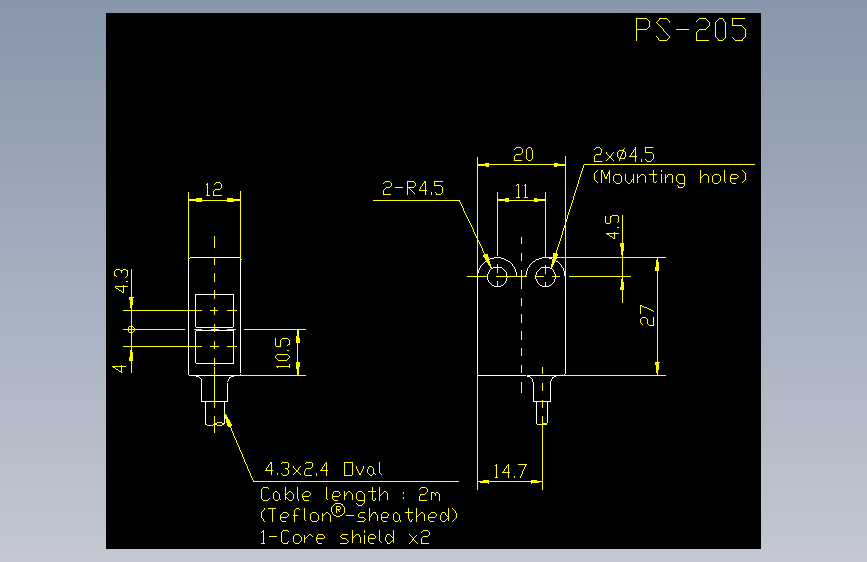Viewport: 867px width, 562px height.
Task: Click the 4.3x2.4 Oval cable note
Action: pyautogui.click(x=323, y=470)
